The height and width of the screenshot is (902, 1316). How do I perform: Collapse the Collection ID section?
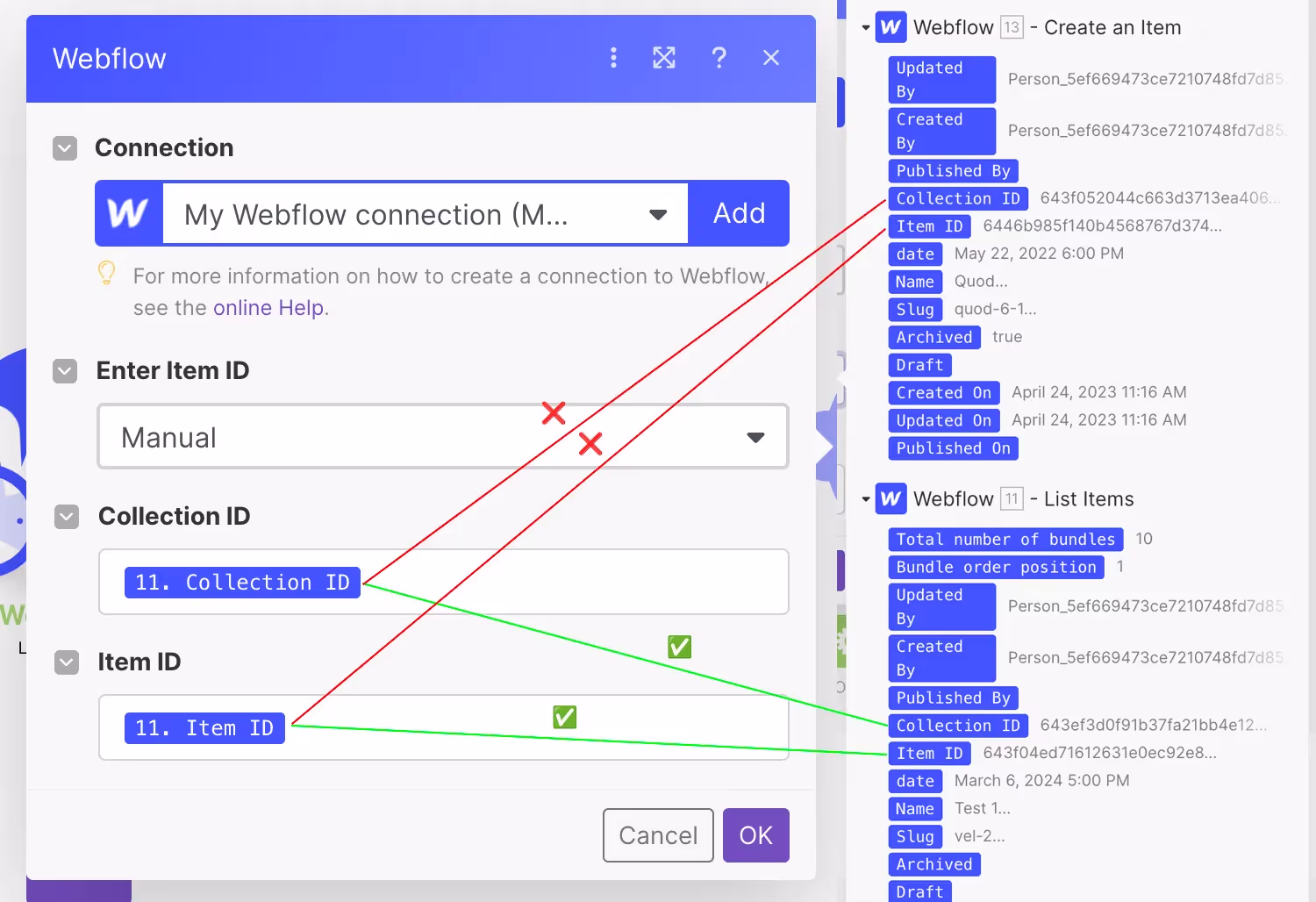[67, 517]
